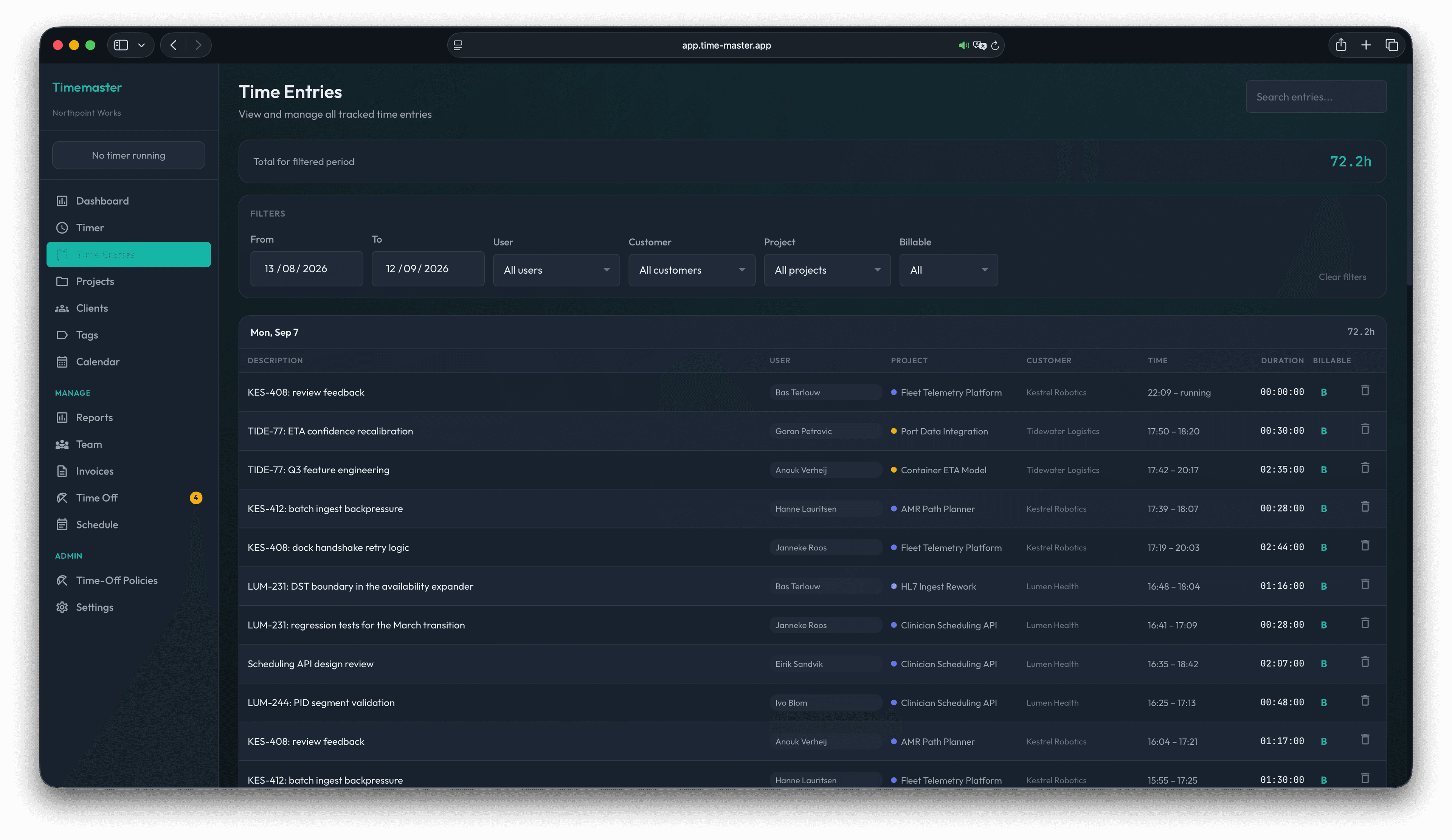The image size is (1452, 840).
Task: Toggle the browser sidebar panel
Action: pos(121,45)
